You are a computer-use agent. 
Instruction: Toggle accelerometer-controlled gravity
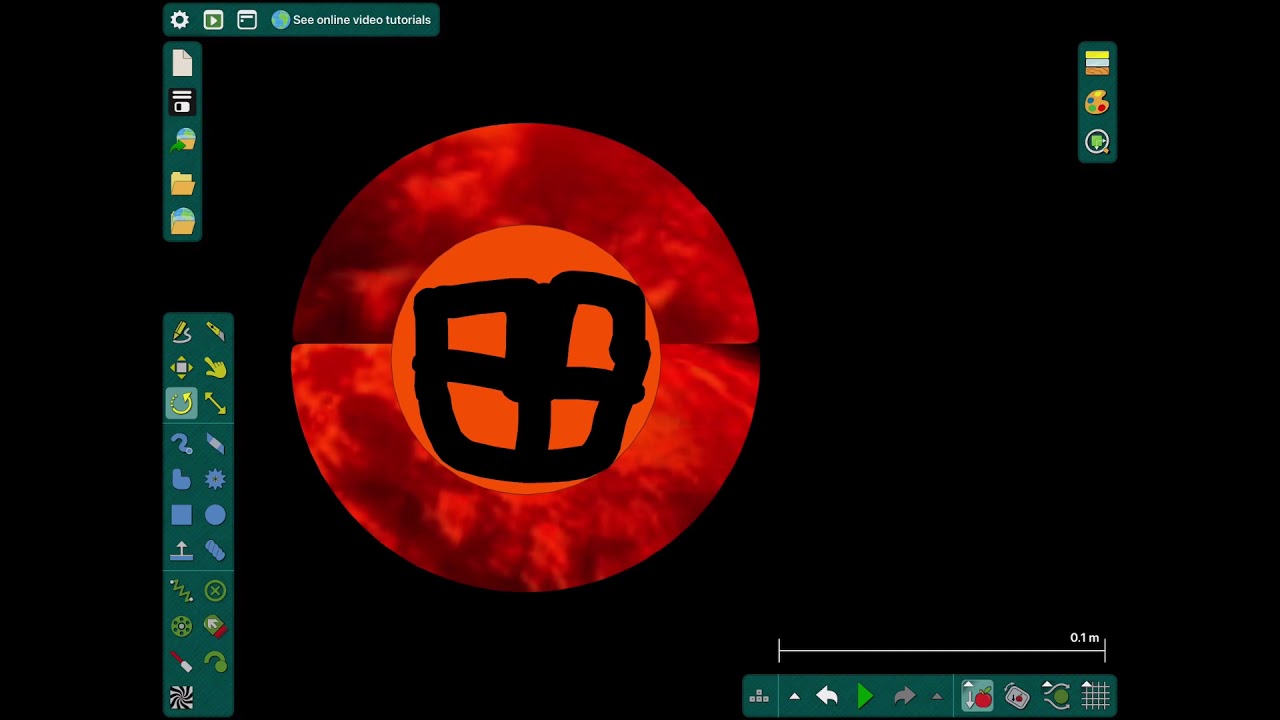(x=1017, y=696)
